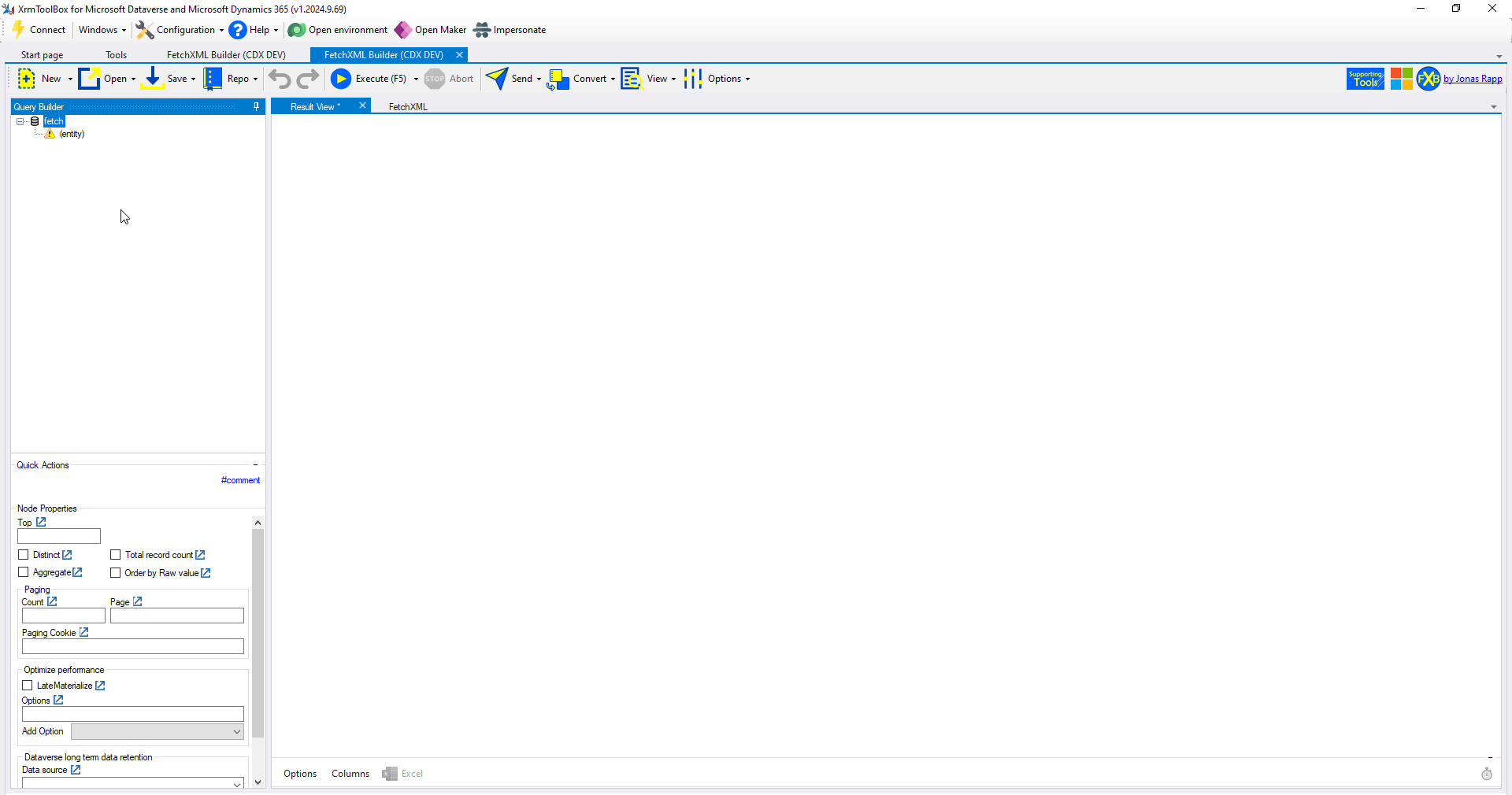Select the Result View tab
The width and height of the screenshot is (1512, 795).
coord(315,107)
